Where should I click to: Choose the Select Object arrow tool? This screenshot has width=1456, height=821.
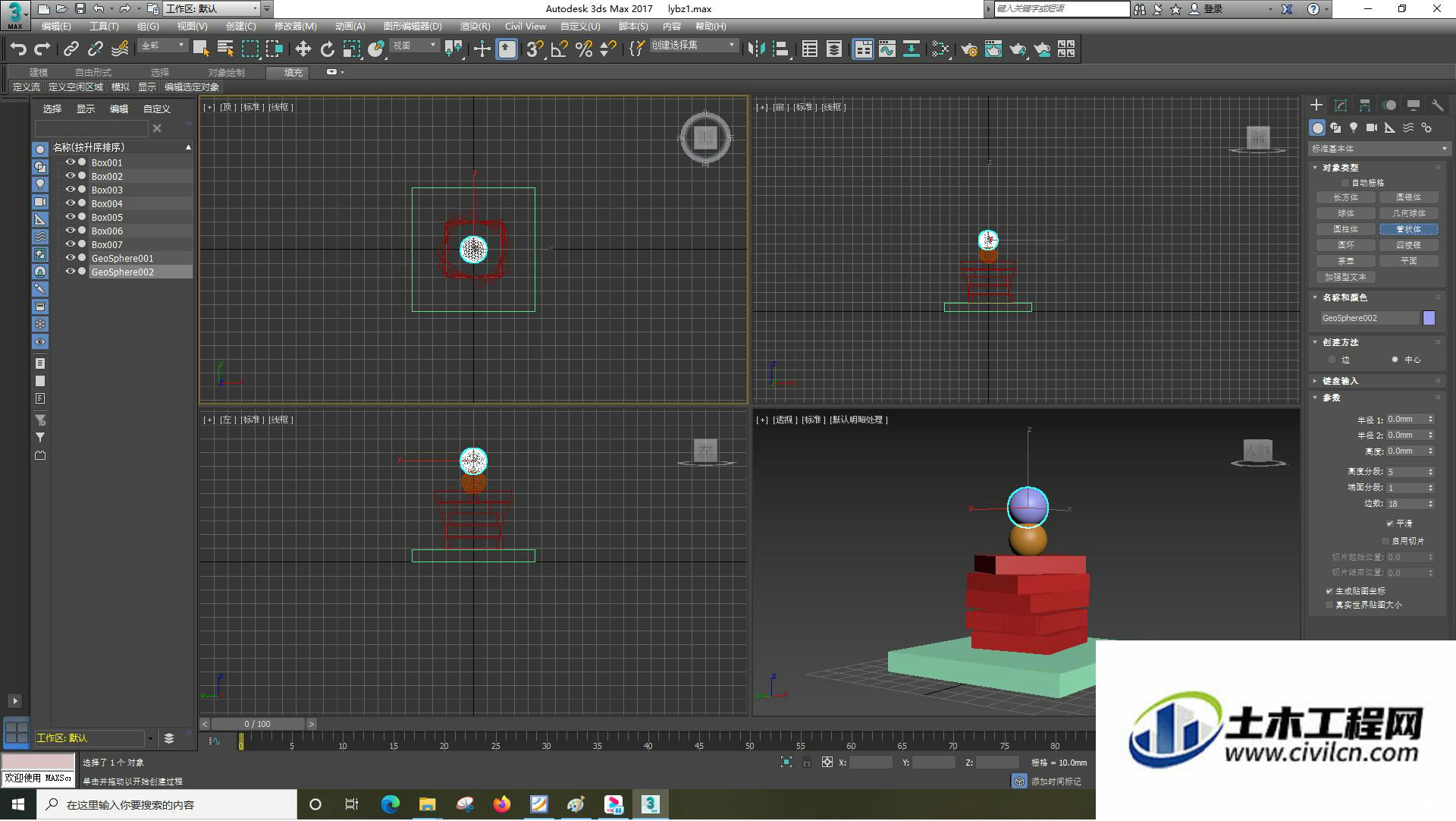click(x=201, y=49)
